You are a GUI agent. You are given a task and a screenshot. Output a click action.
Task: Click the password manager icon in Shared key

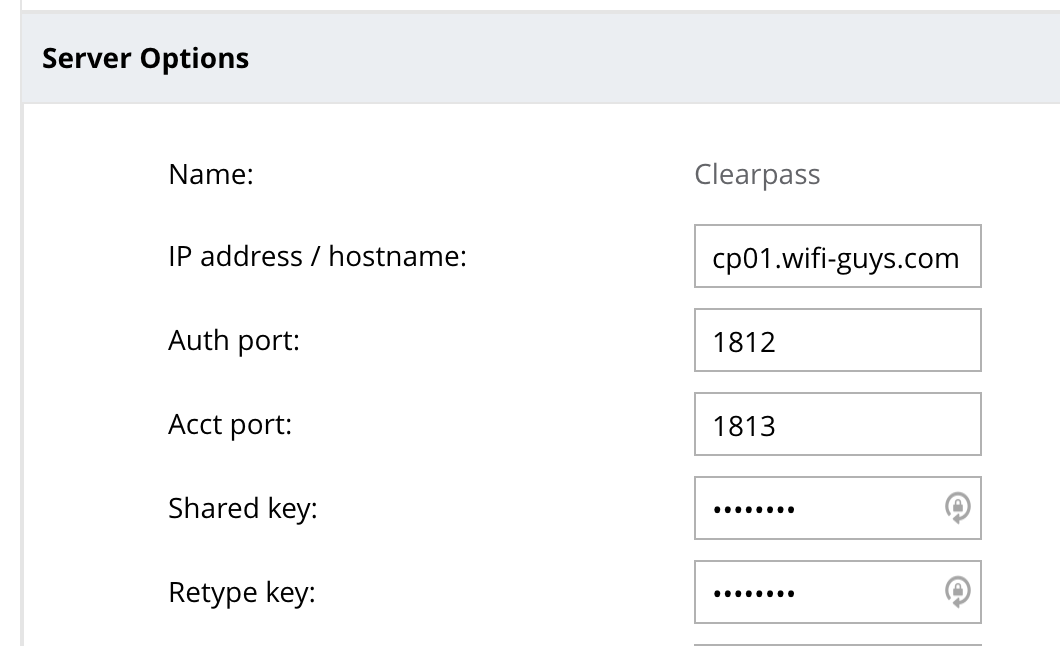coord(957,509)
